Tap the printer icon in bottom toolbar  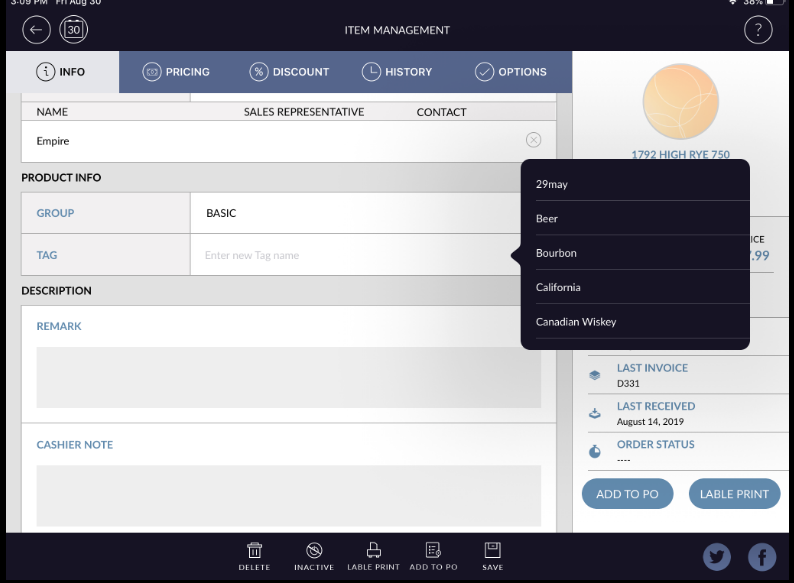[x=373, y=551]
